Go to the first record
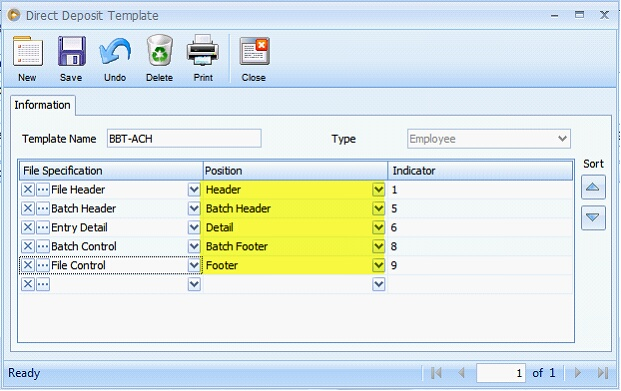Image resolution: width=621 pixels, height=391 pixels. 436,373
